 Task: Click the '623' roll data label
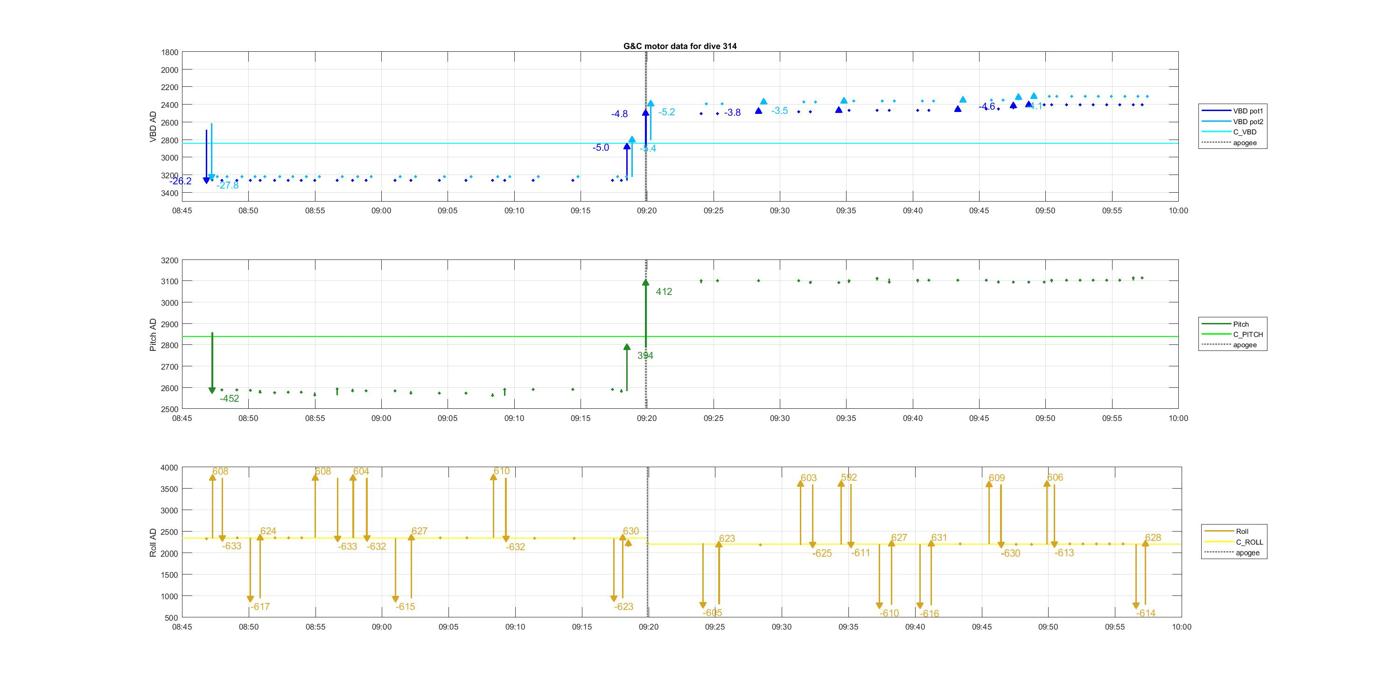[727, 539]
